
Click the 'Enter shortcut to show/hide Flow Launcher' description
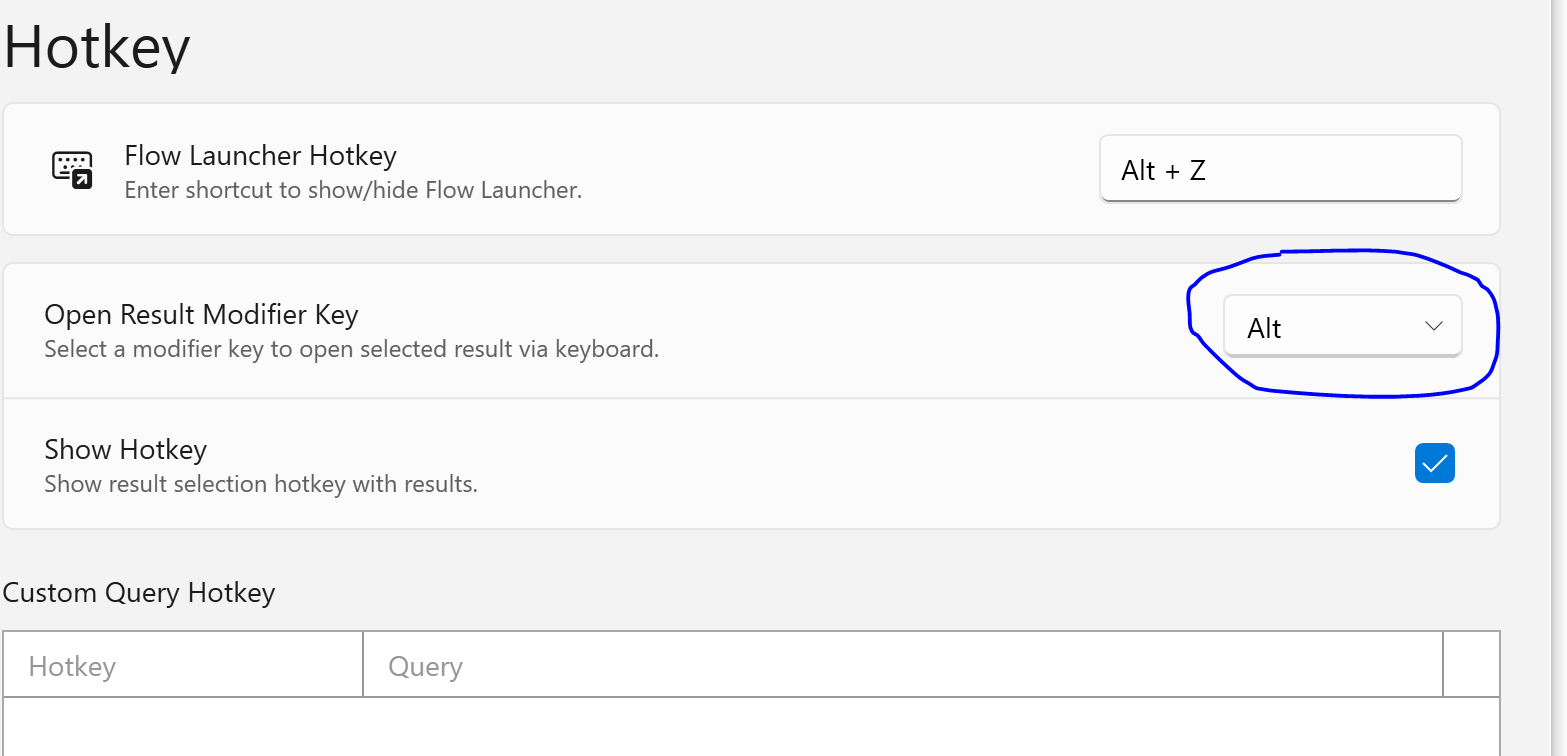coord(352,190)
